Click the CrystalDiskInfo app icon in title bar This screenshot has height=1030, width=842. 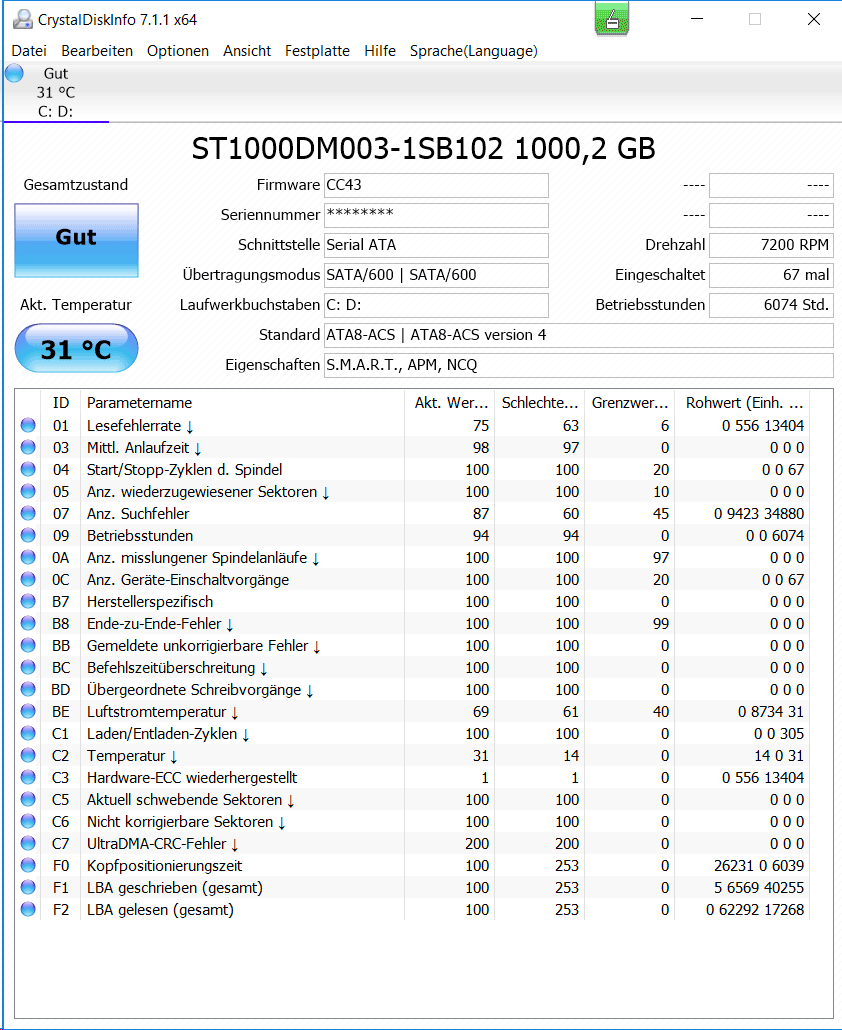(x=22, y=19)
